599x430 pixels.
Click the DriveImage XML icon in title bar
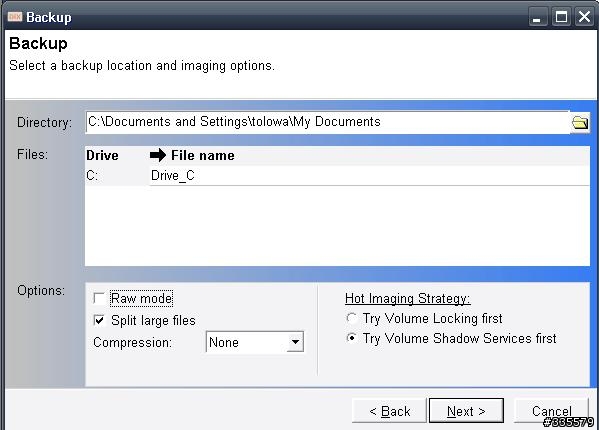click(15, 17)
